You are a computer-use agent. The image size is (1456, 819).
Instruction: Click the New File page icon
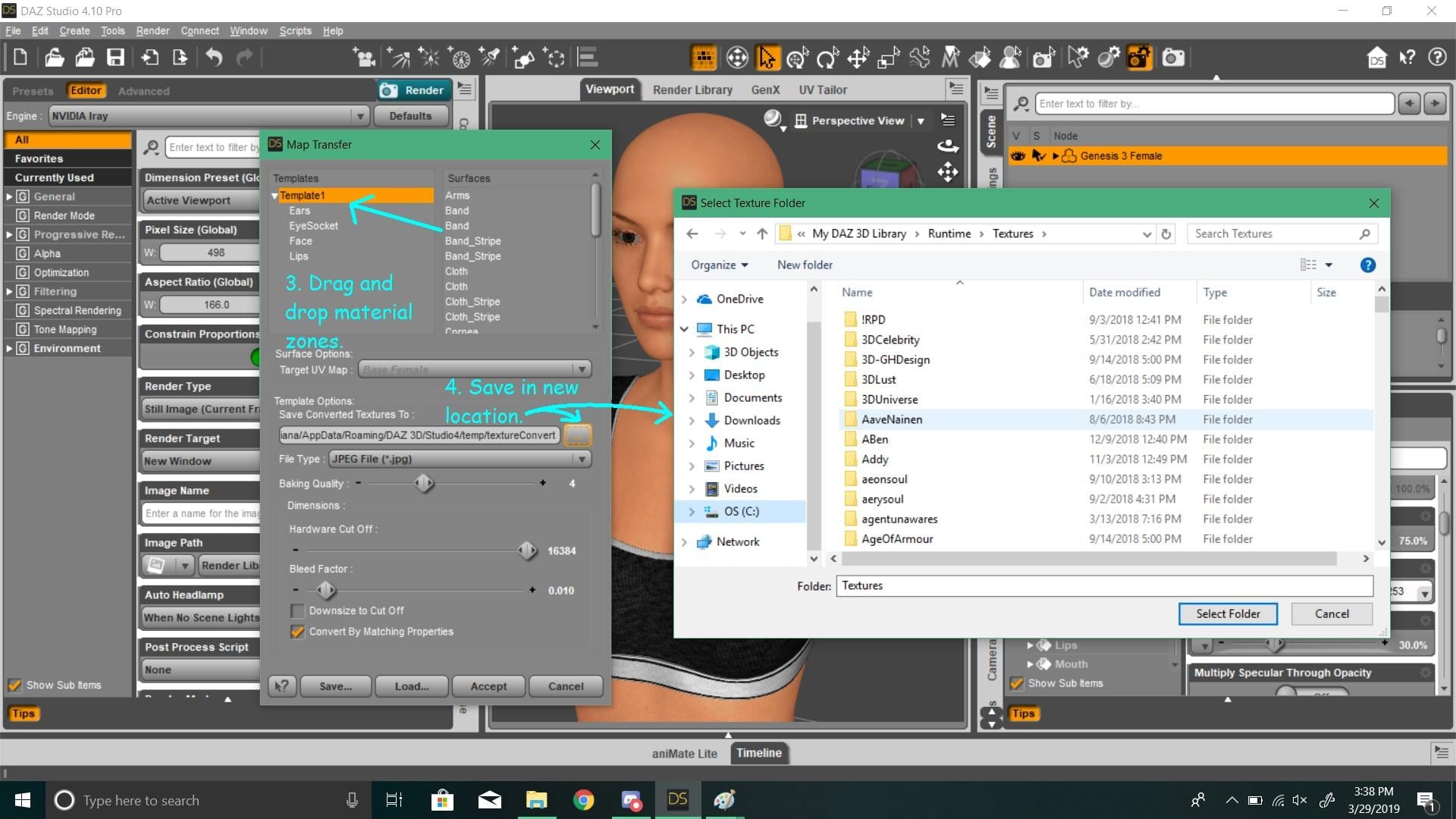(20, 58)
